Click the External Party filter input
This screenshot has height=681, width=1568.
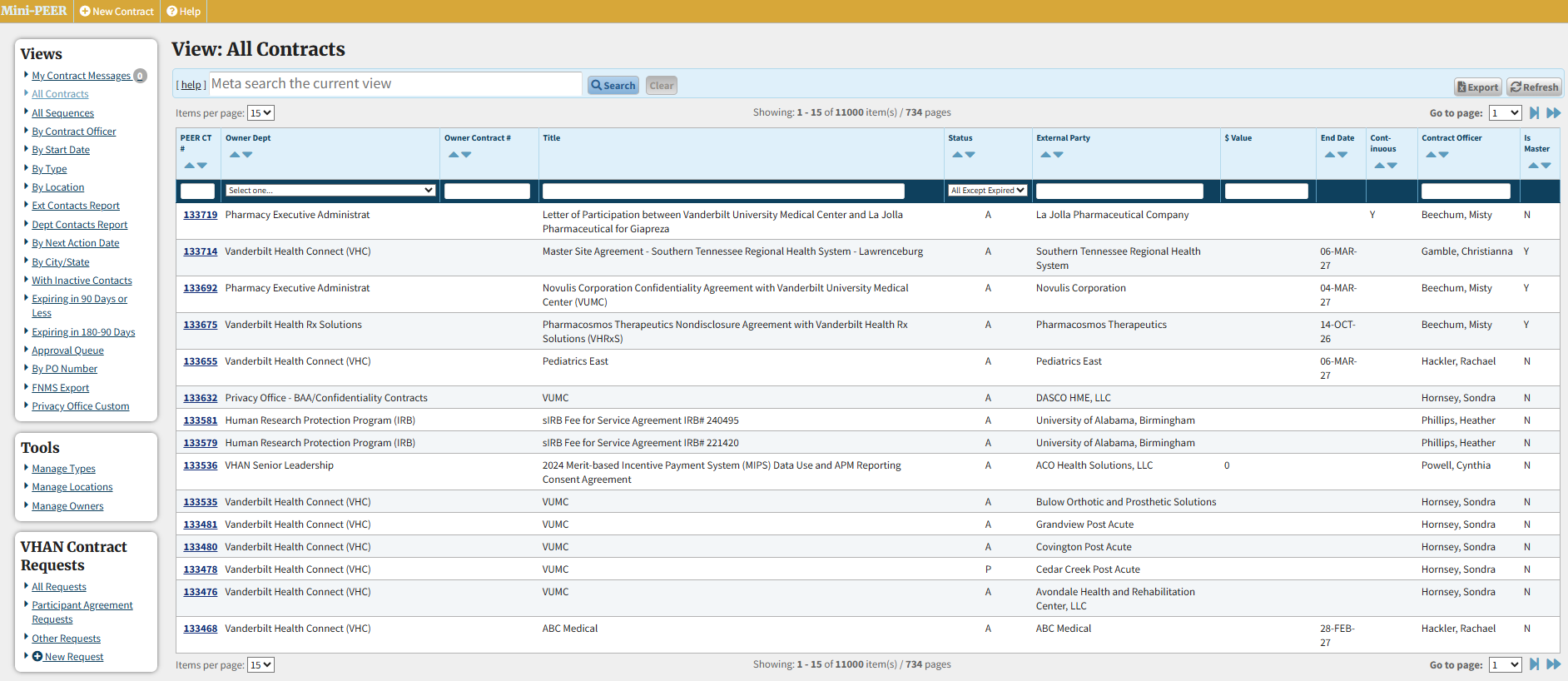pyautogui.click(x=1119, y=191)
